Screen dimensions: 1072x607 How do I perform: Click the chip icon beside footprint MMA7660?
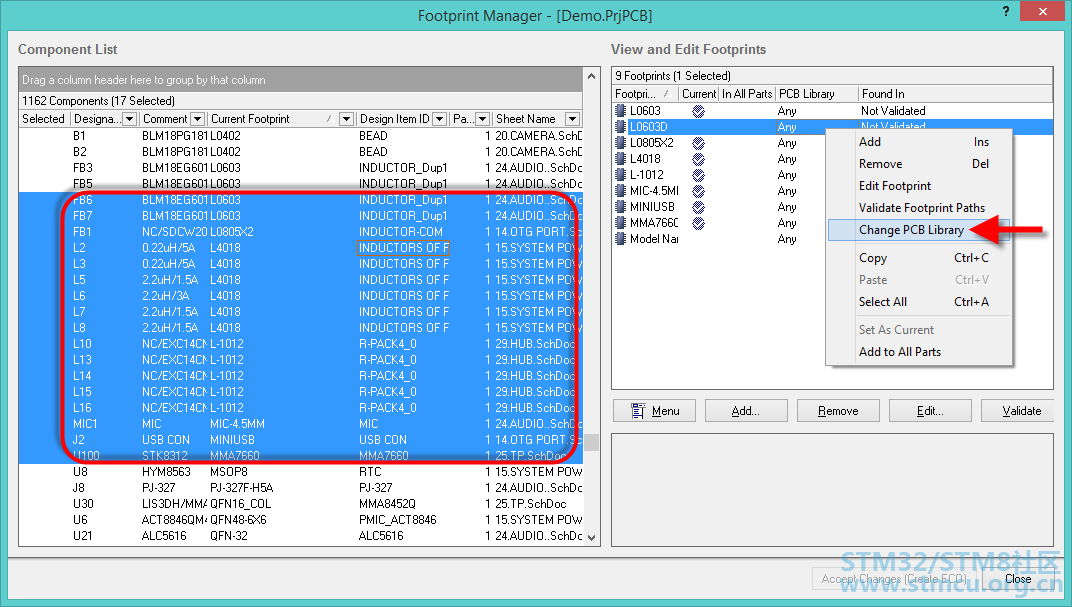coord(621,223)
